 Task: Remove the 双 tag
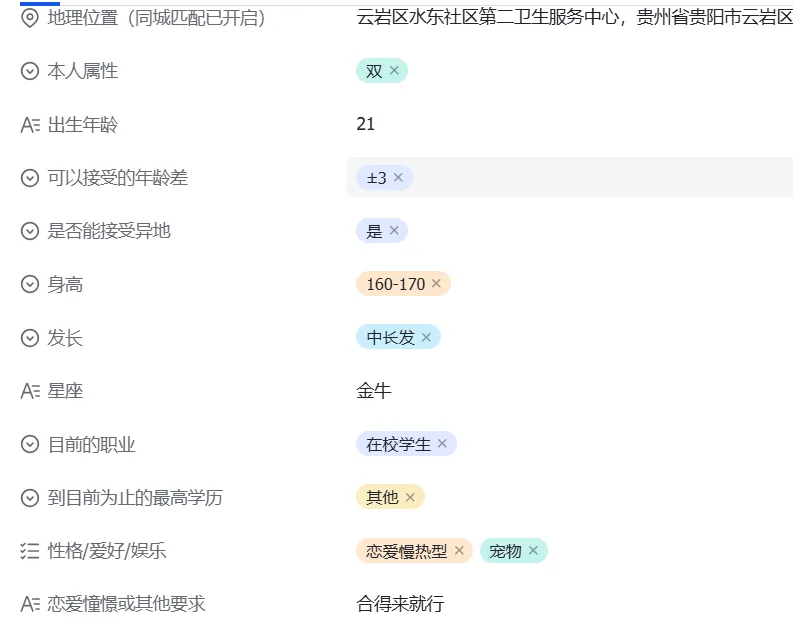point(394,71)
